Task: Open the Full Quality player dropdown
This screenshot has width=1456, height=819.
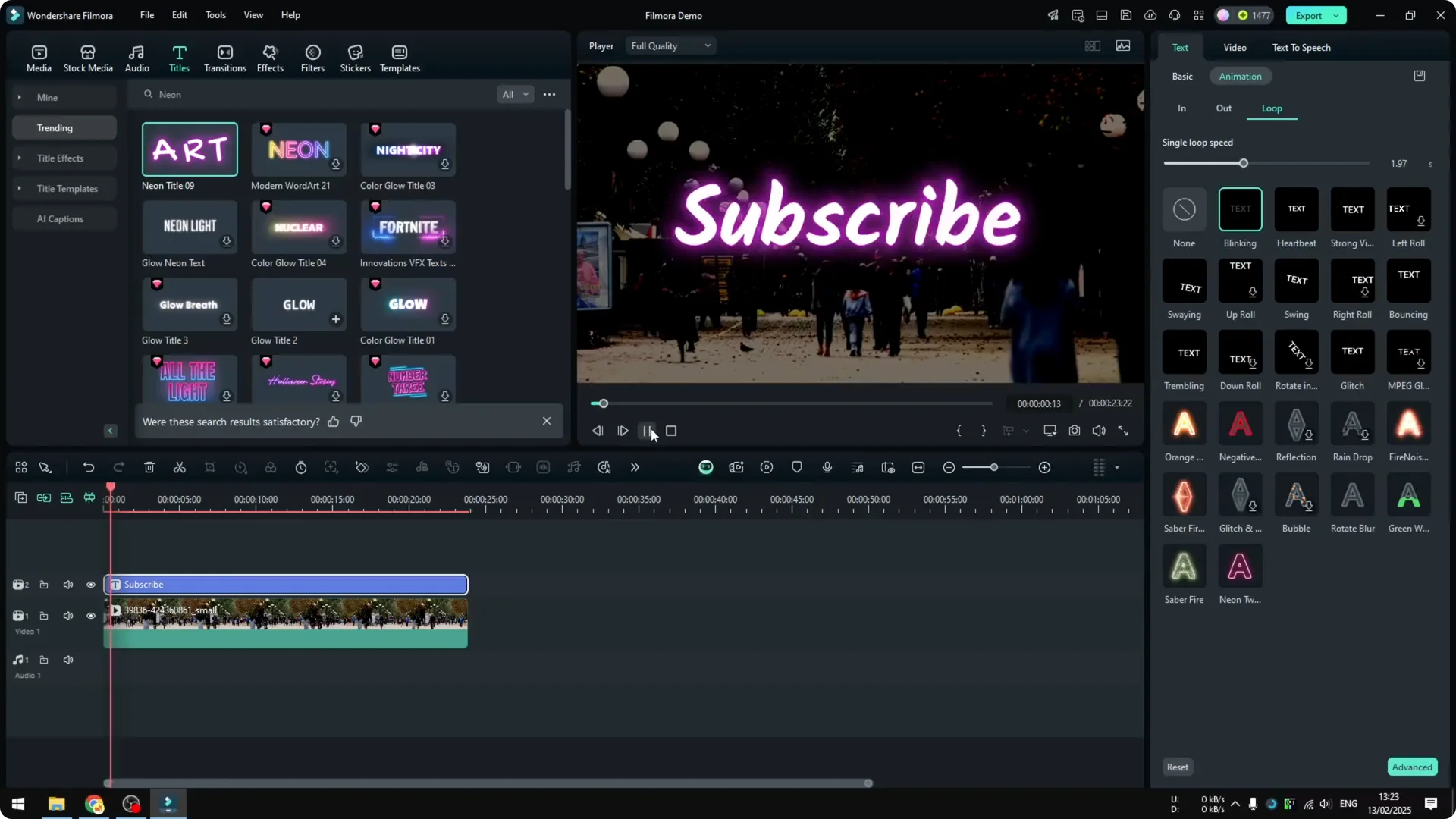Action: click(x=670, y=45)
